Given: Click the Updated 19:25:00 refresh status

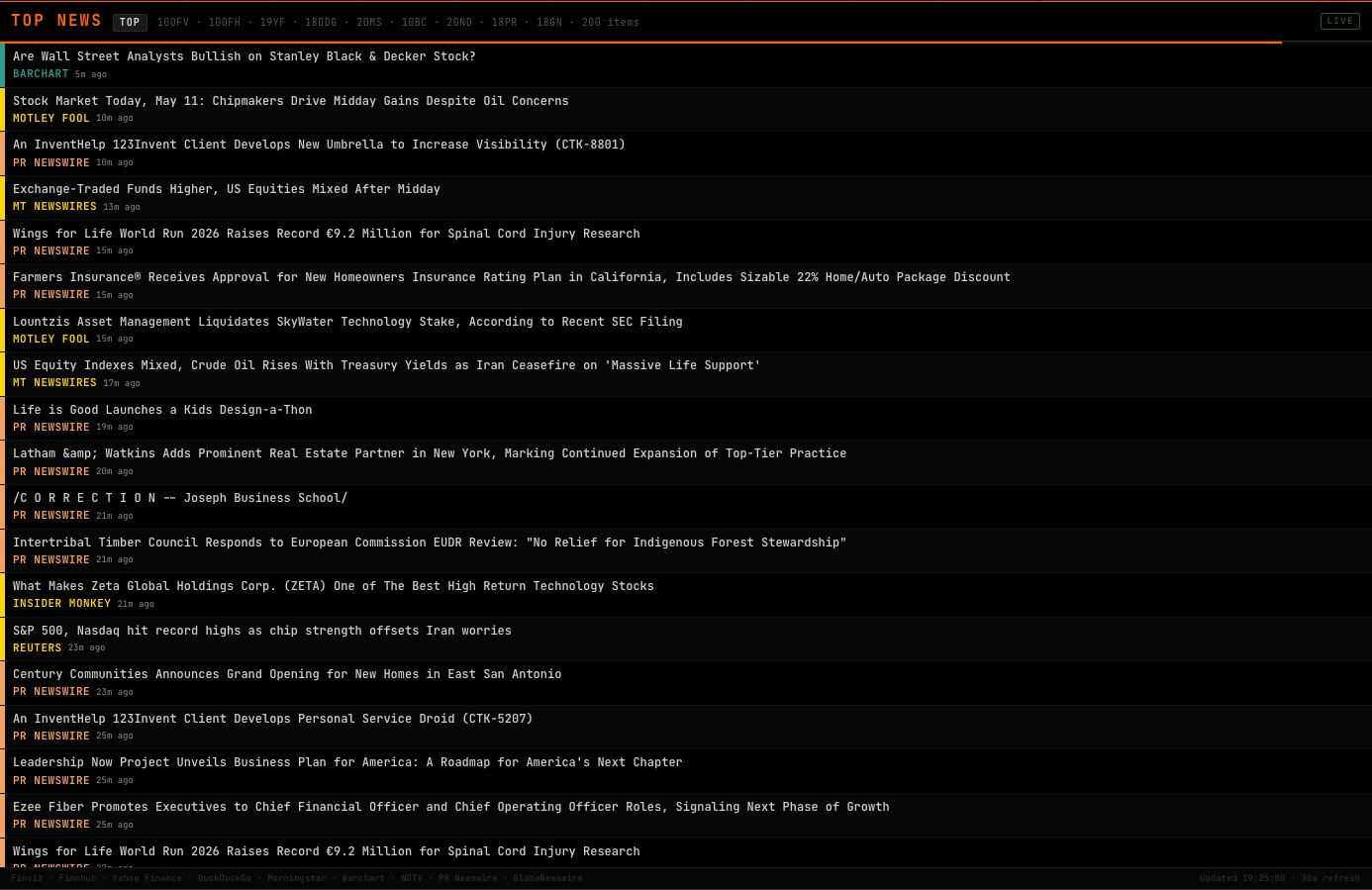Looking at the screenshot, I should pos(1279,878).
